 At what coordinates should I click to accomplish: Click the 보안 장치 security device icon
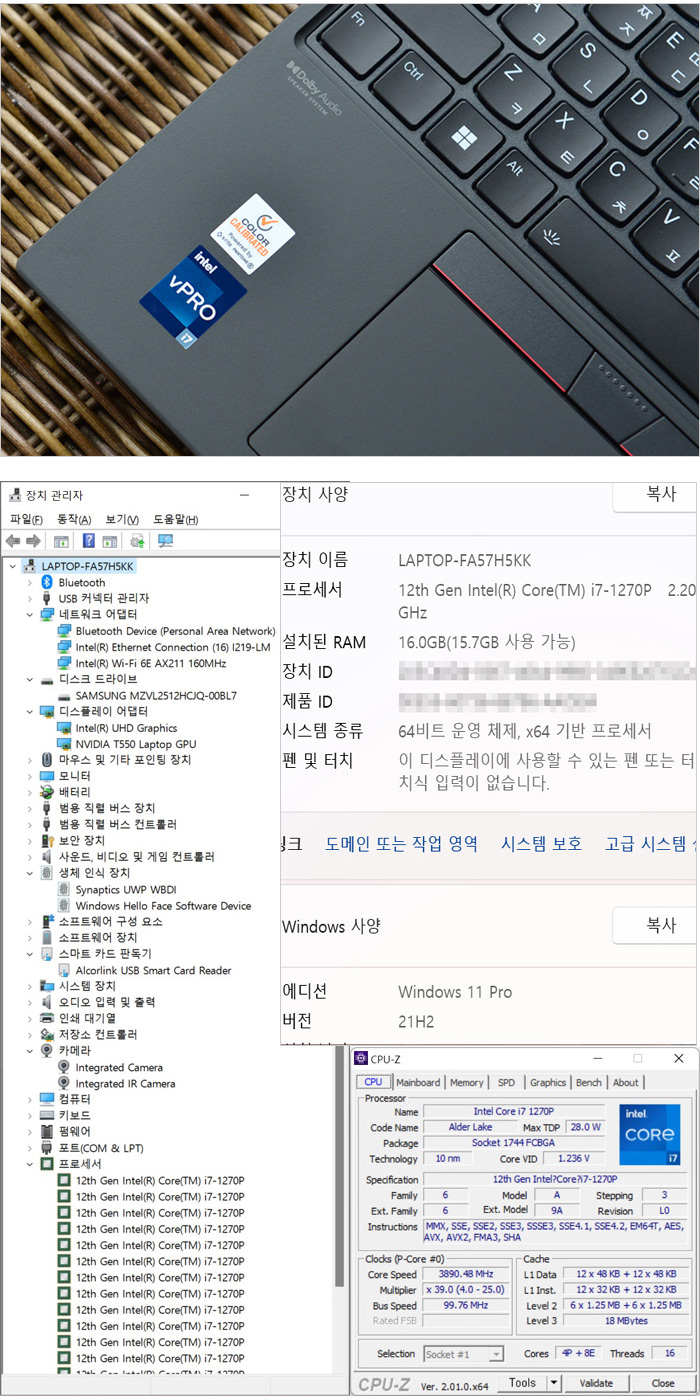coord(47,841)
